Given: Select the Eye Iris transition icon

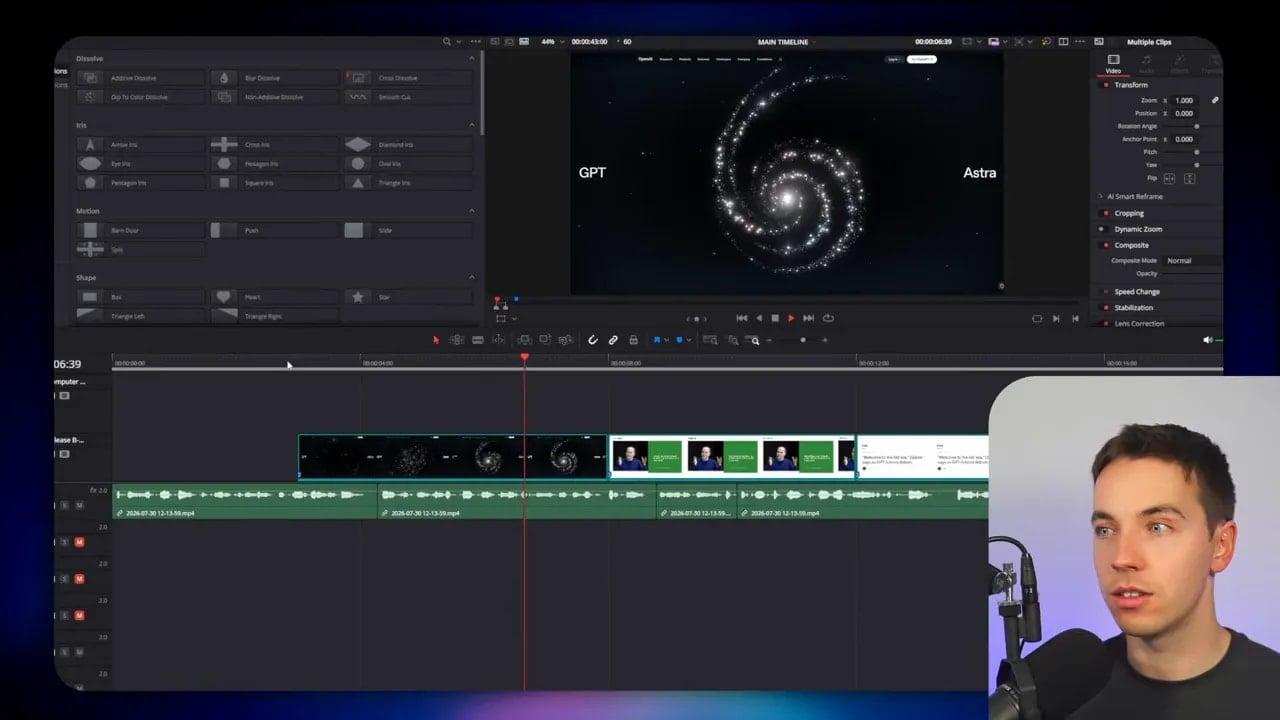Looking at the screenshot, I should click(x=90, y=163).
